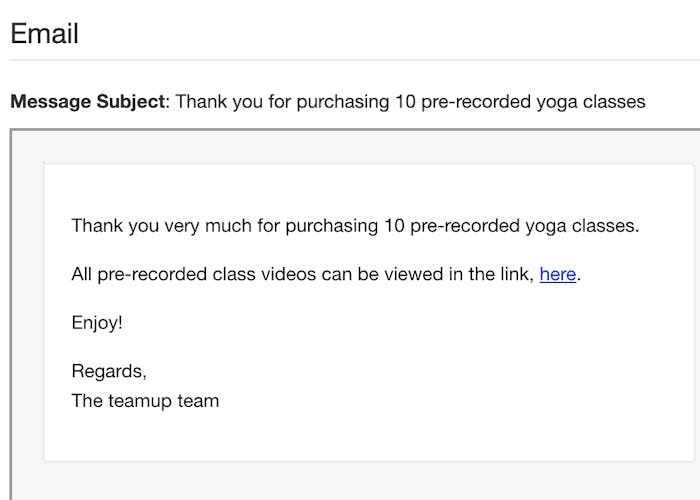Screen dimensions: 700x500
Task: Click the "Enjoy!" line
Action: (97, 323)
